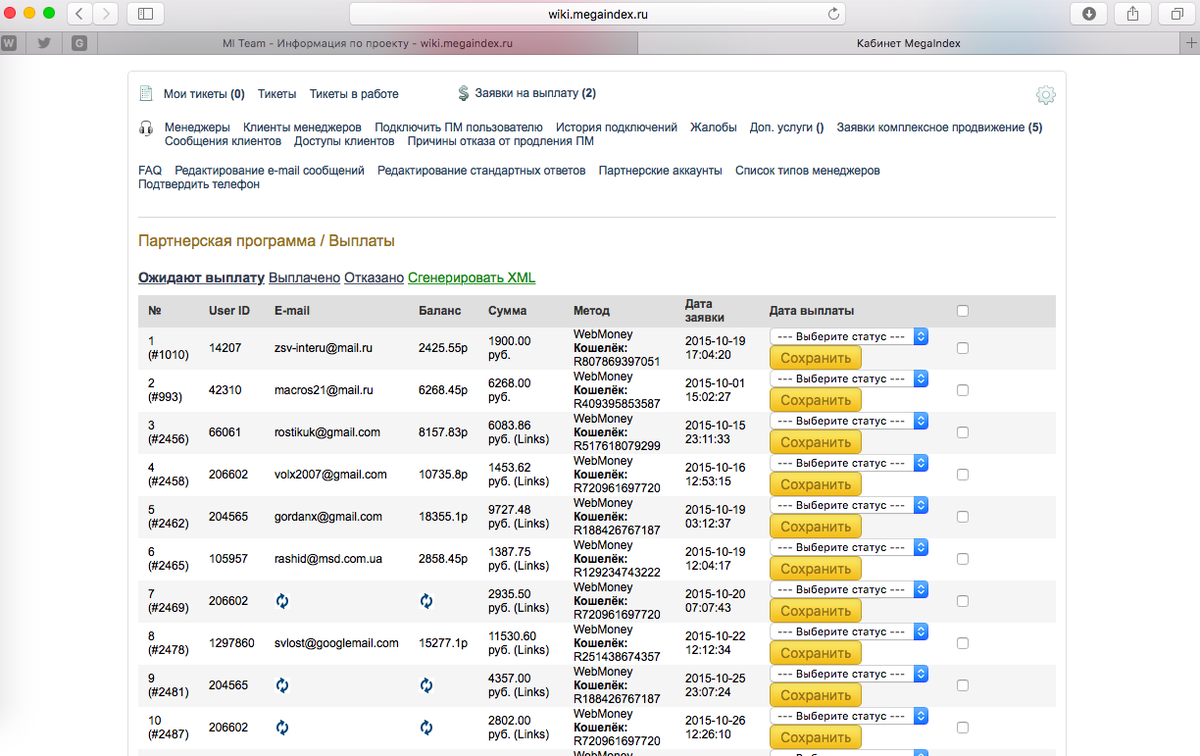This screenshot has width=1200, height=756.
Task: Click Сгенерировать XML link
Action: pos(472,278)
